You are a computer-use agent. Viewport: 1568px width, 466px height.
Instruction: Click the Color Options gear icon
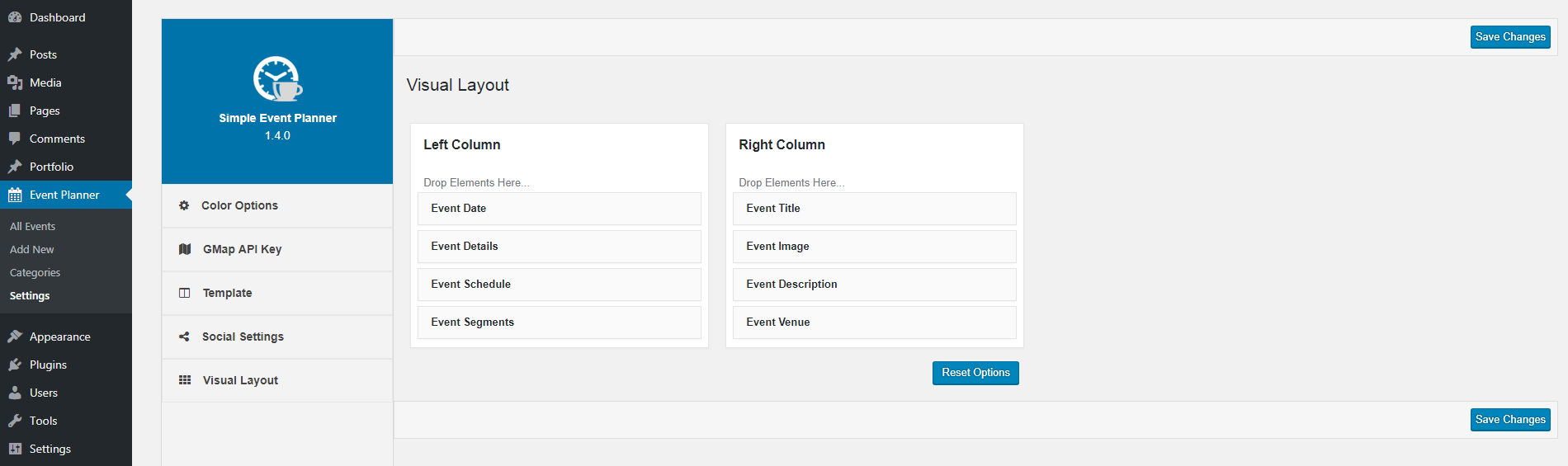(x=184, y=205)
